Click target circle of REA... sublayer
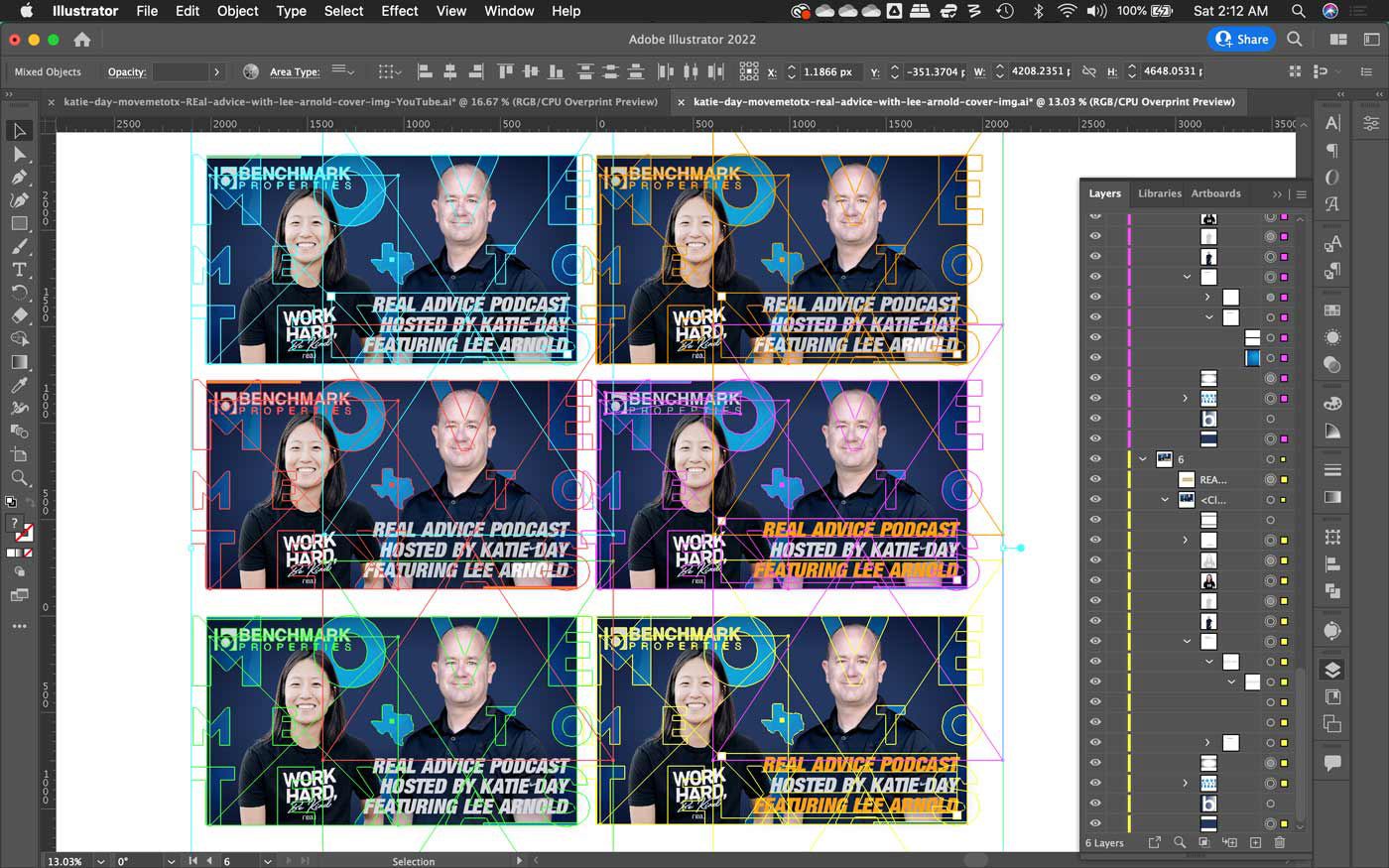The width and height of the screenshot is (1389, 868). (x=1270, y=479)
